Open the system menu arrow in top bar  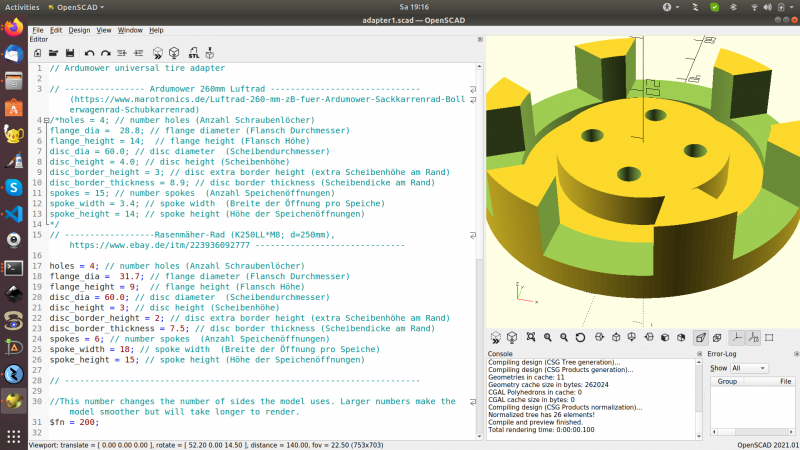coord(791,7)
